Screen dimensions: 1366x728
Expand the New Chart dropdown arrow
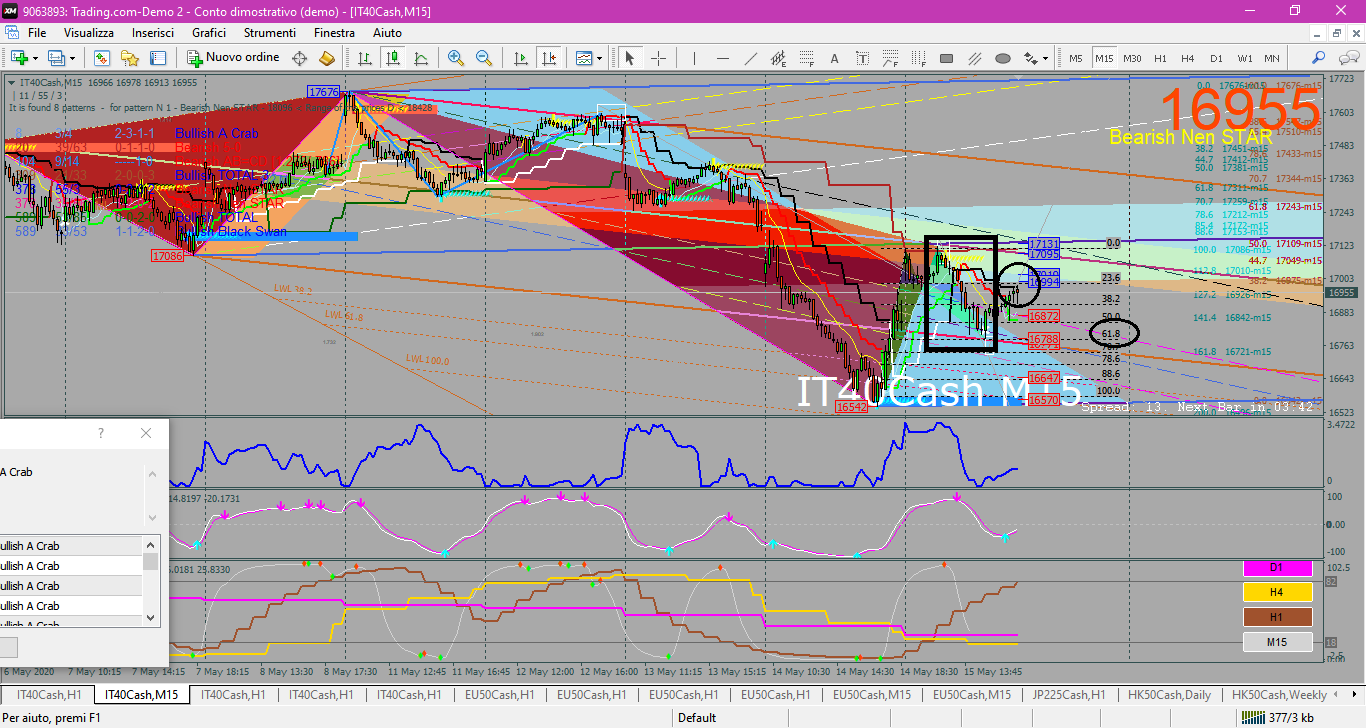[35, 58]
